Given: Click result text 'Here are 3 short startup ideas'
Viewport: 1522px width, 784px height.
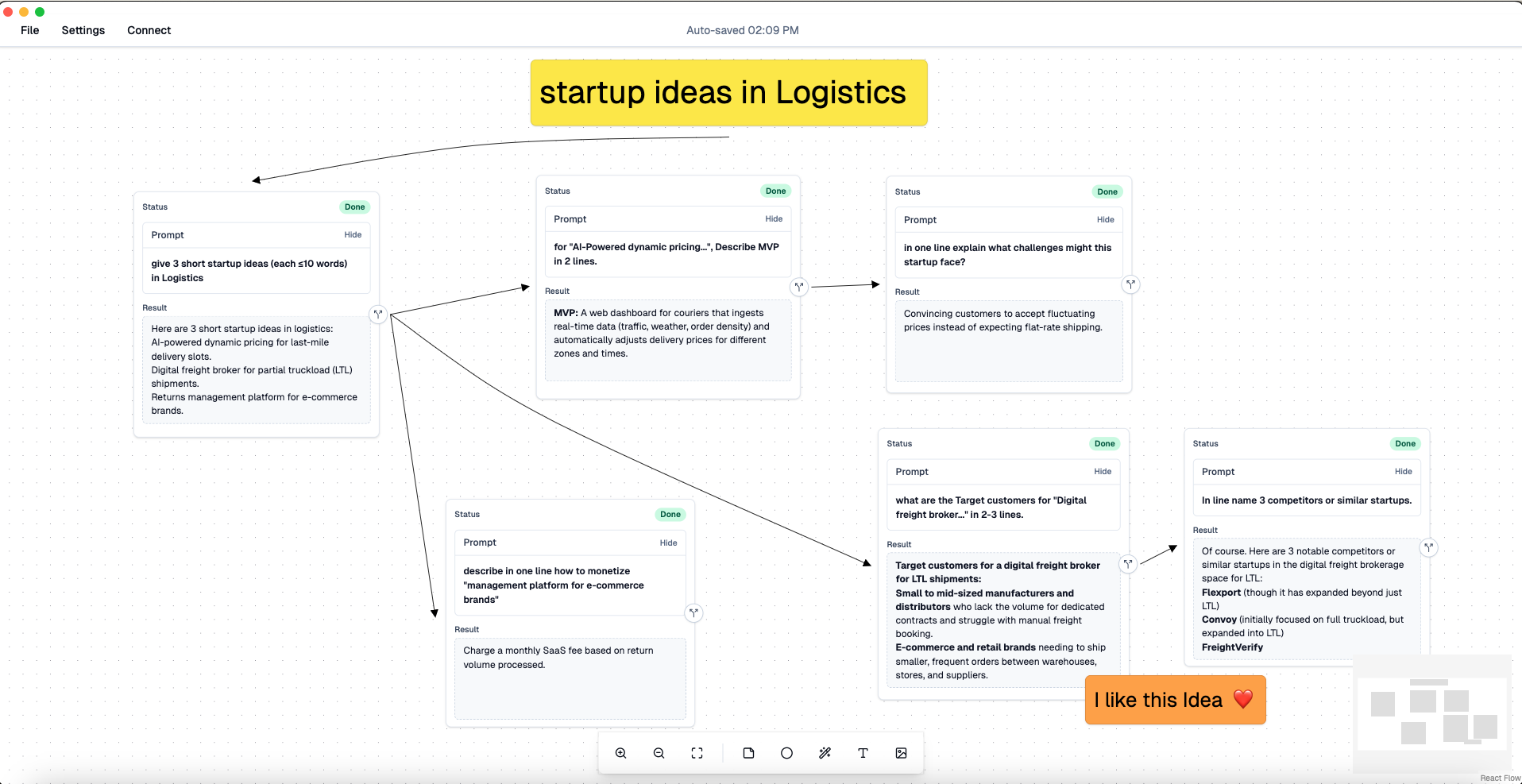Looking at the screenshot, I should (x=242, y=329).
